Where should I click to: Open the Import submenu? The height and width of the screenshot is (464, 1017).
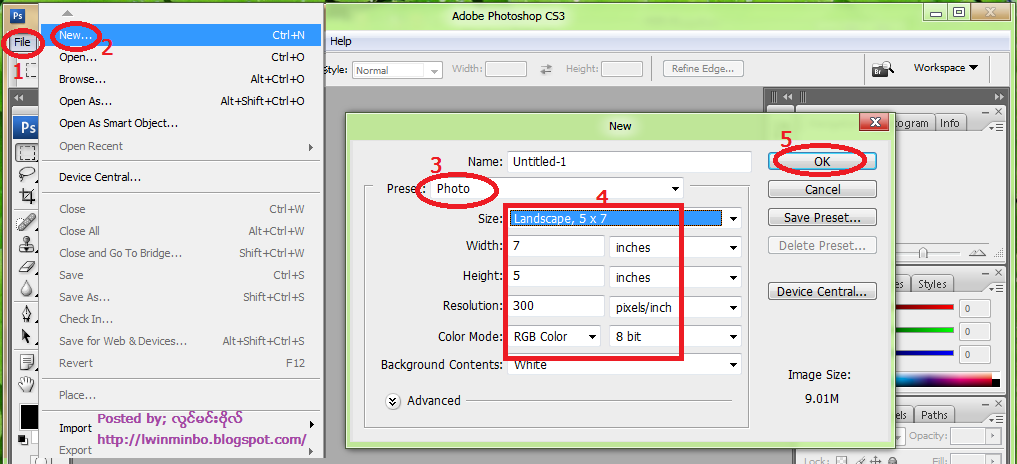(x=181, y=428)
